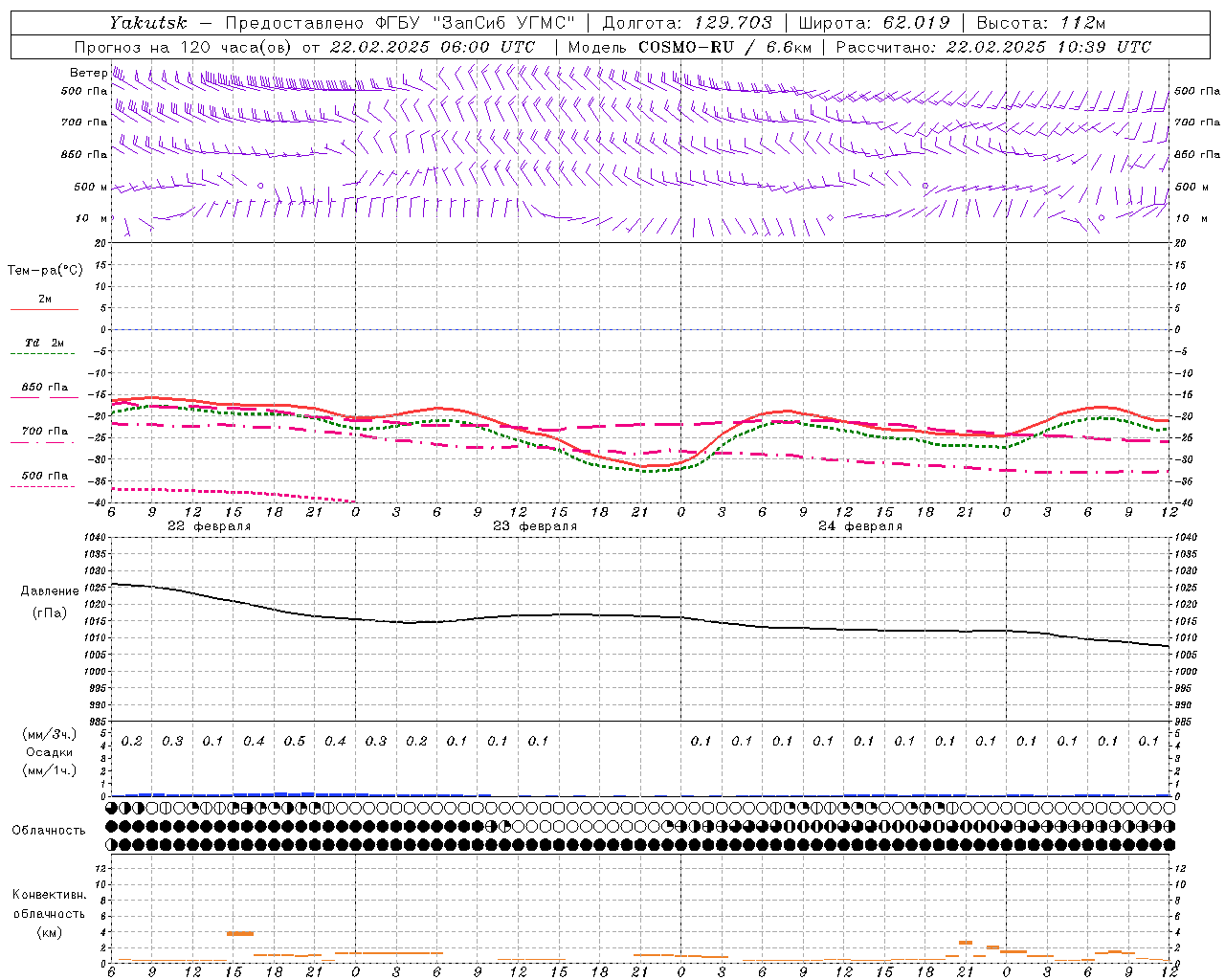
Task: Click the 'Облачность' cloud cover label
Action: coord(49,831)
